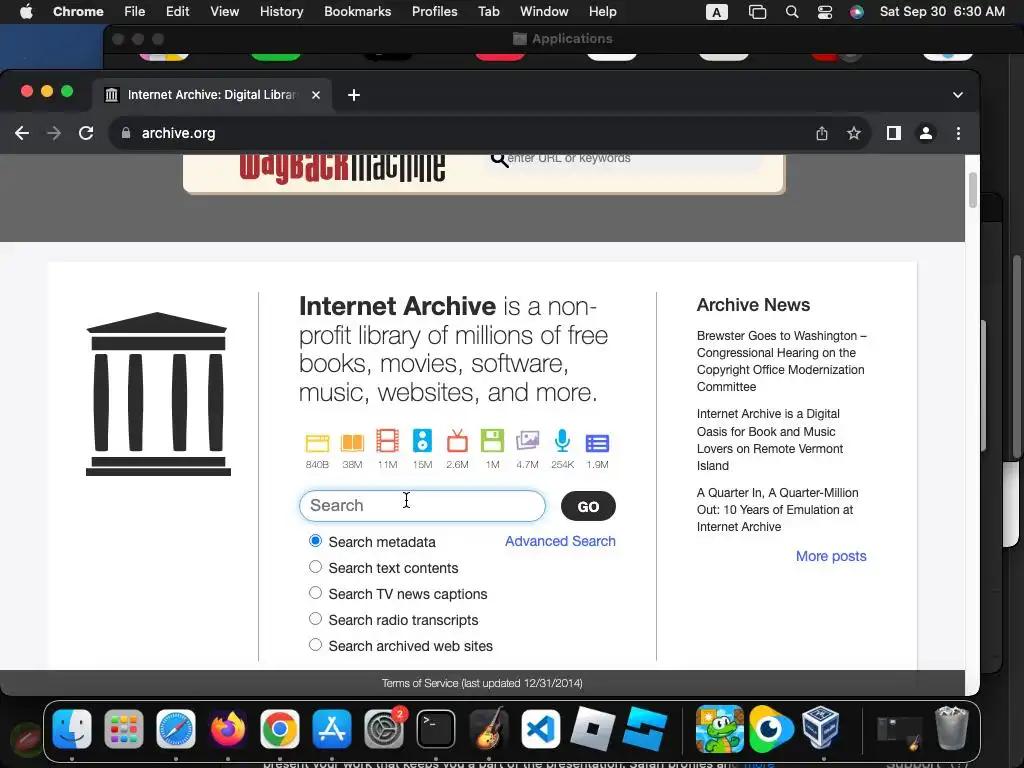This screenshot has height=768, width=1024.
Task: Open the Terms of Service link
Action: [x=482, y=683]
